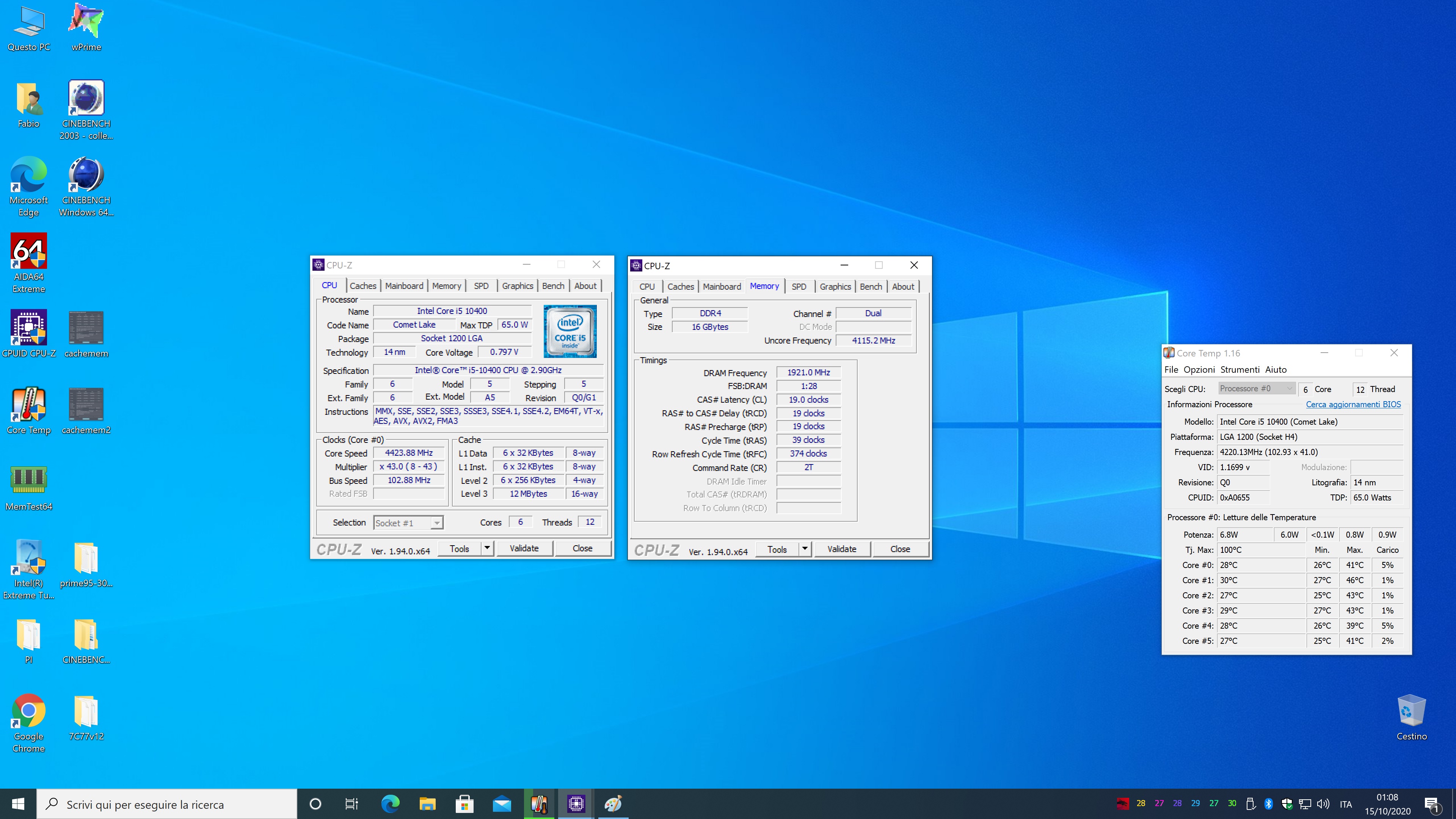Open AIDA64 Extreme desktop icon
1456x819 pixels.
click(29, 264)
